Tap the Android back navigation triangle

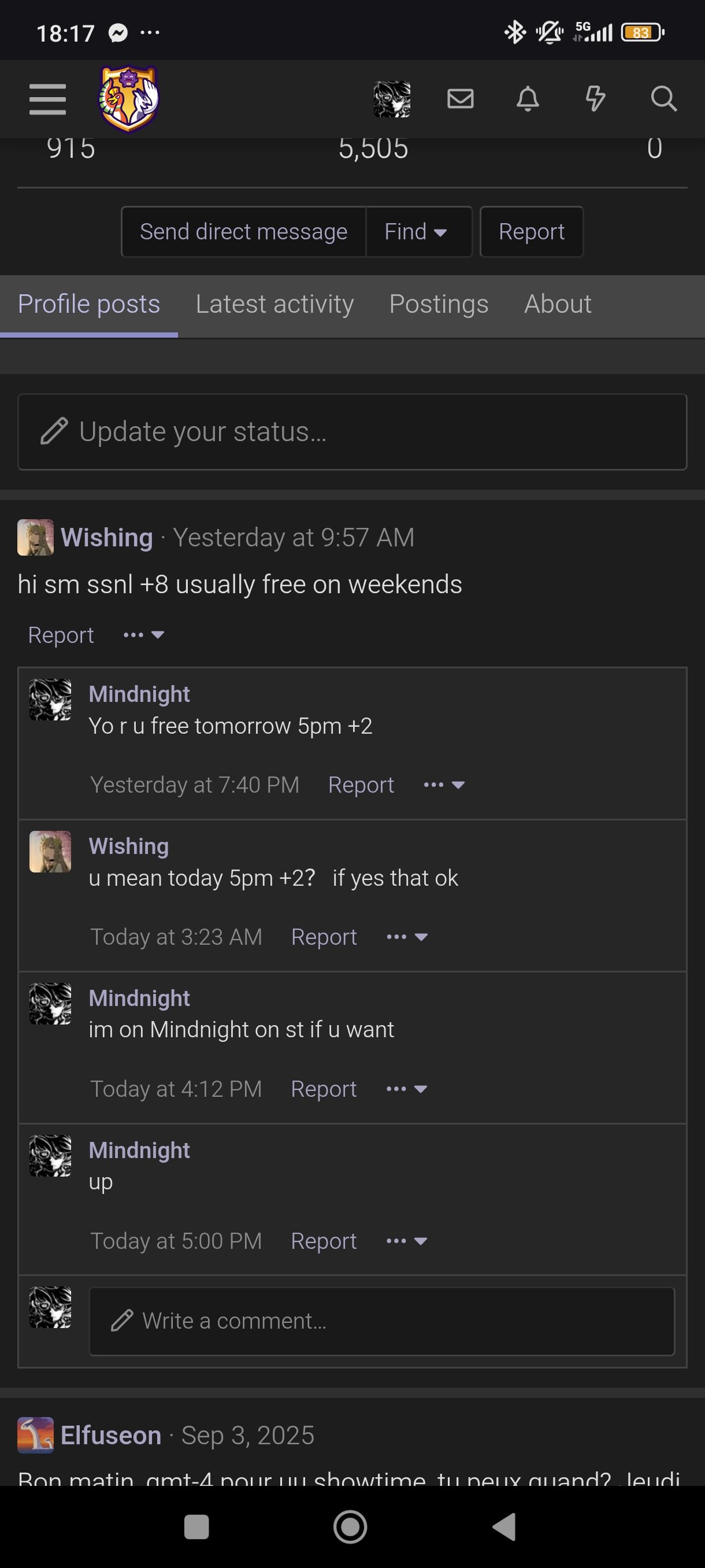[x=504, y=1526]
